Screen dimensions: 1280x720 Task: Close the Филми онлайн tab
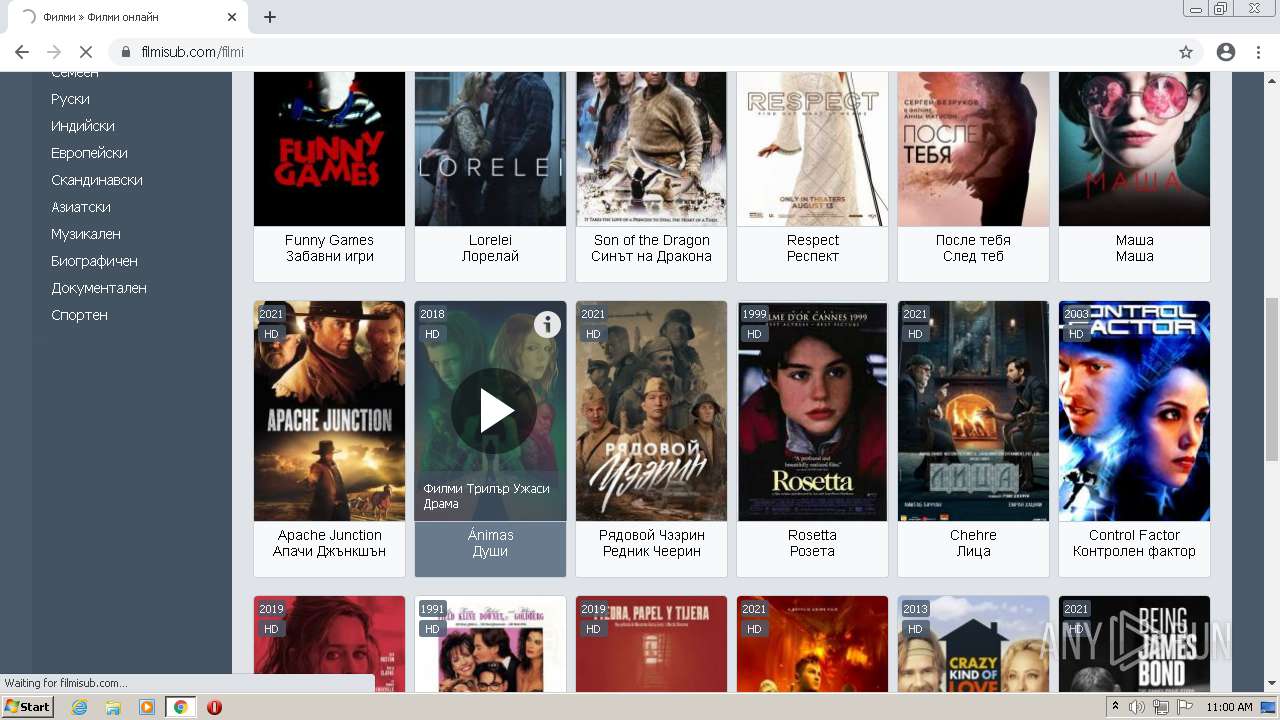click(232, 17)
